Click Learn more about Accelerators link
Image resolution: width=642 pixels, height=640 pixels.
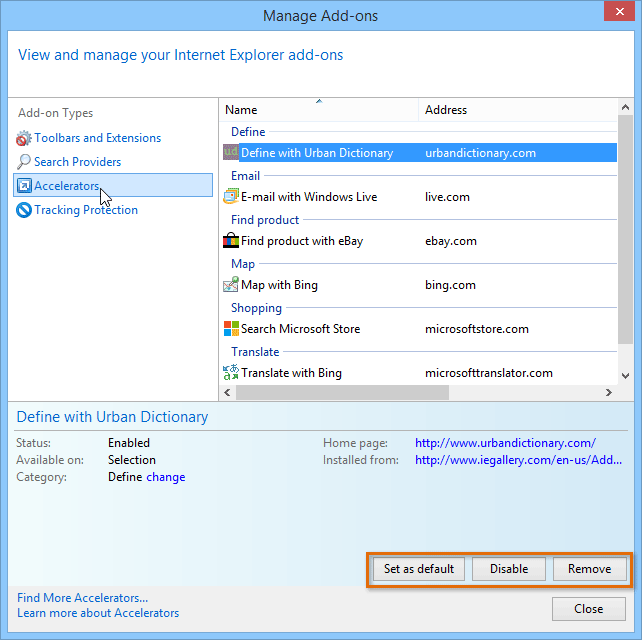(x=98, y=613)
